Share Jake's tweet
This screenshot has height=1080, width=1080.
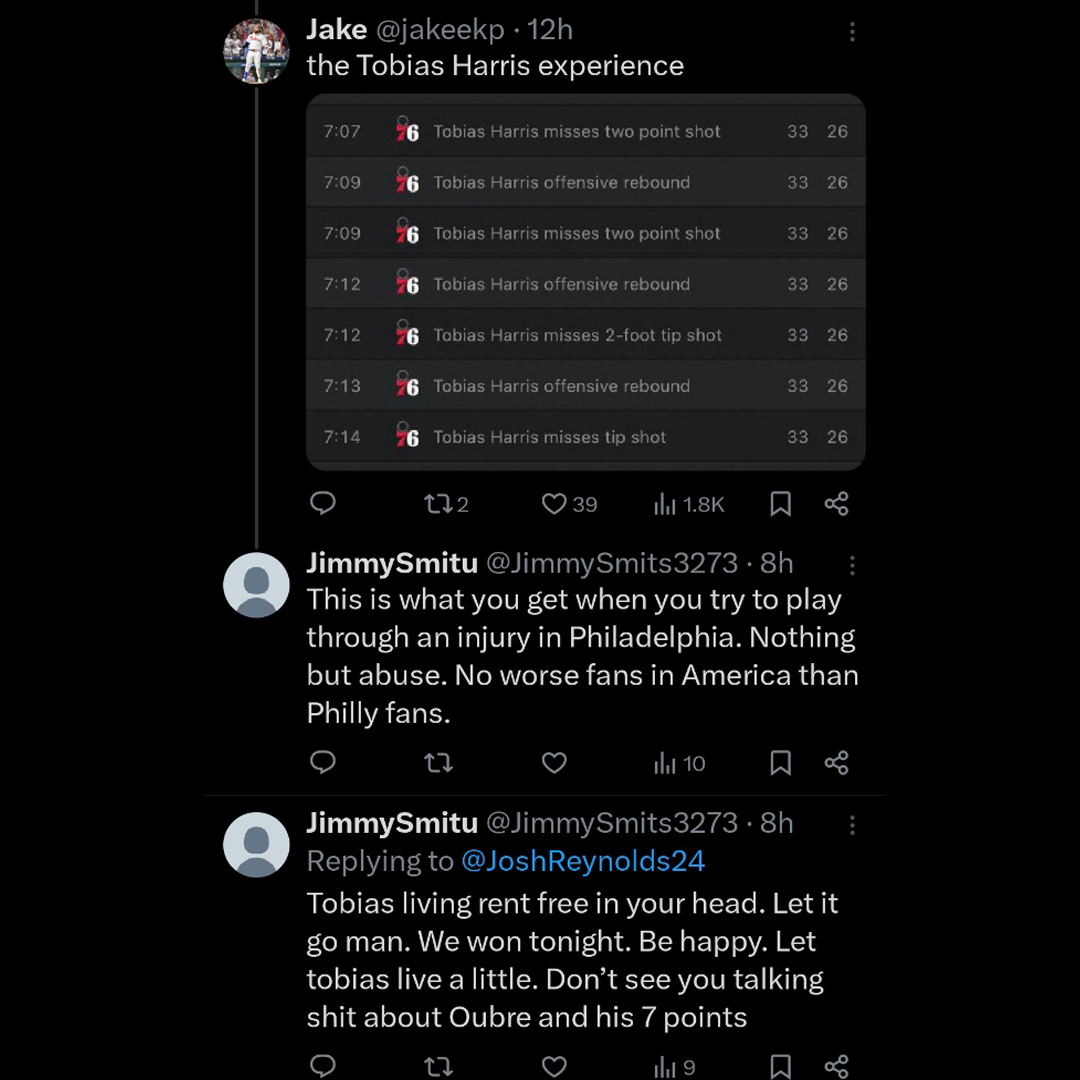(837, 504)
